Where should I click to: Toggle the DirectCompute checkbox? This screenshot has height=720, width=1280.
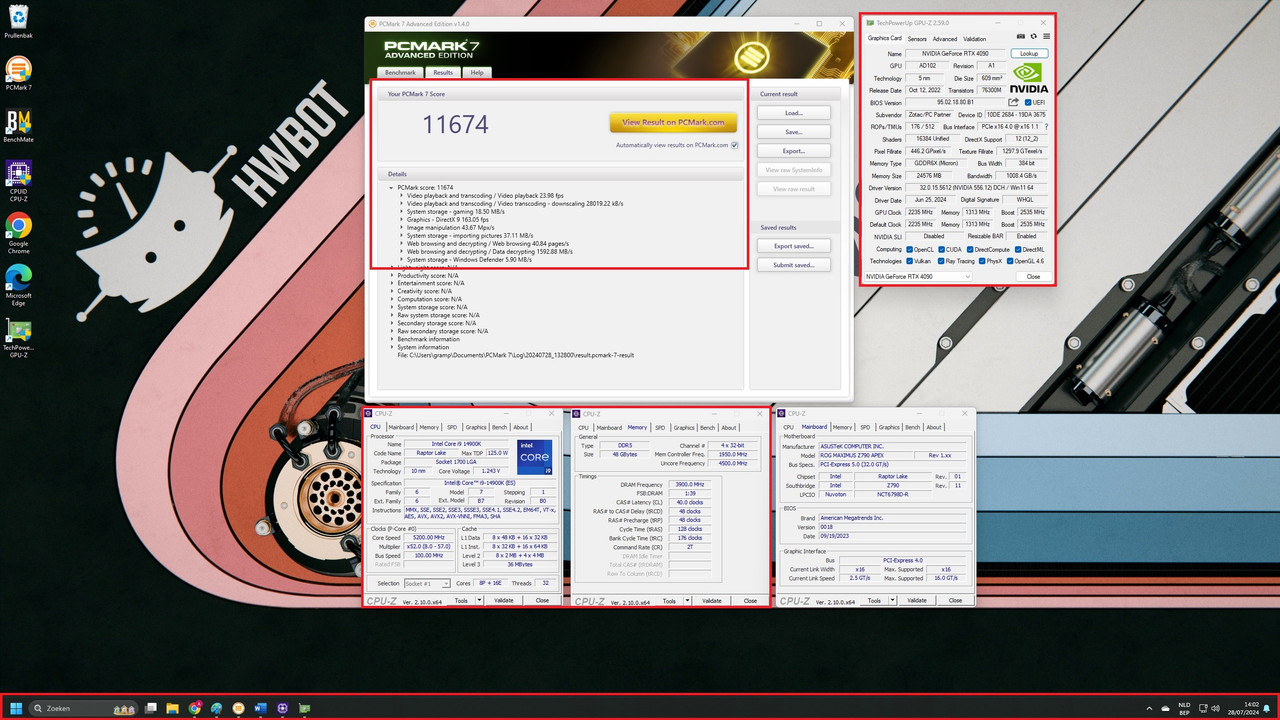pyautogui.click(x=970, y=249)
